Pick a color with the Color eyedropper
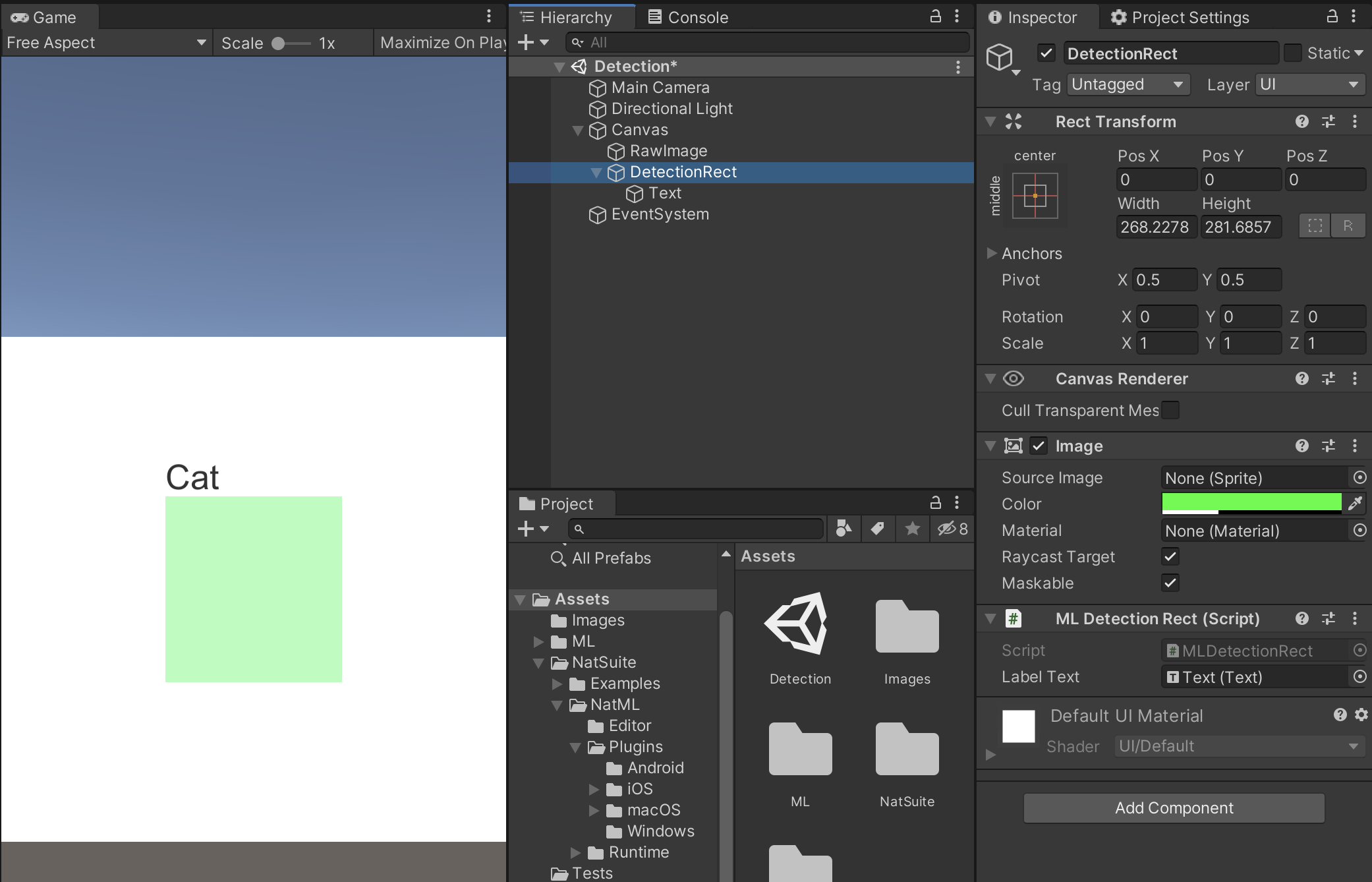This screenshot has height=882, width=1372. 1355,504
